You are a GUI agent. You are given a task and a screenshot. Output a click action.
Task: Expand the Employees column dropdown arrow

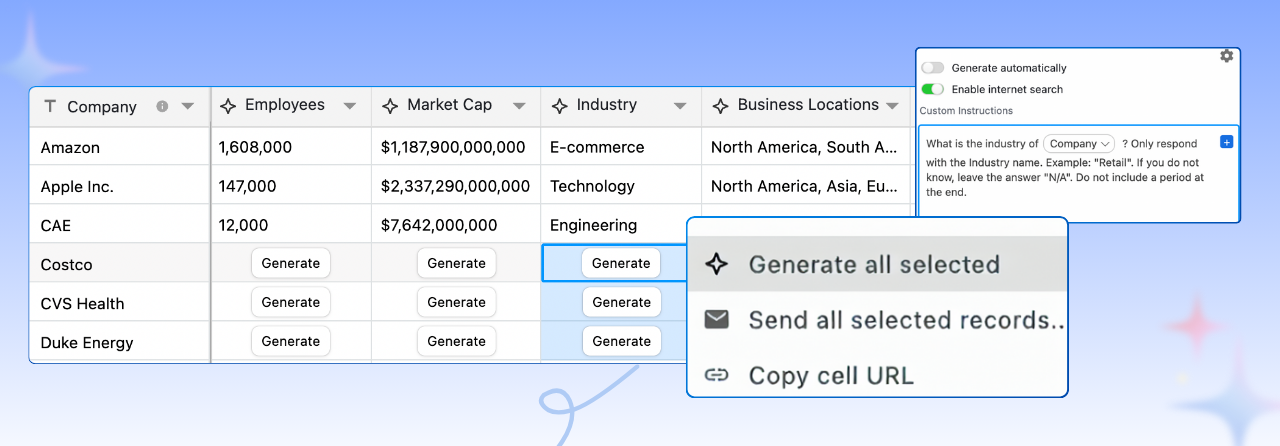(x=350, y=106)
